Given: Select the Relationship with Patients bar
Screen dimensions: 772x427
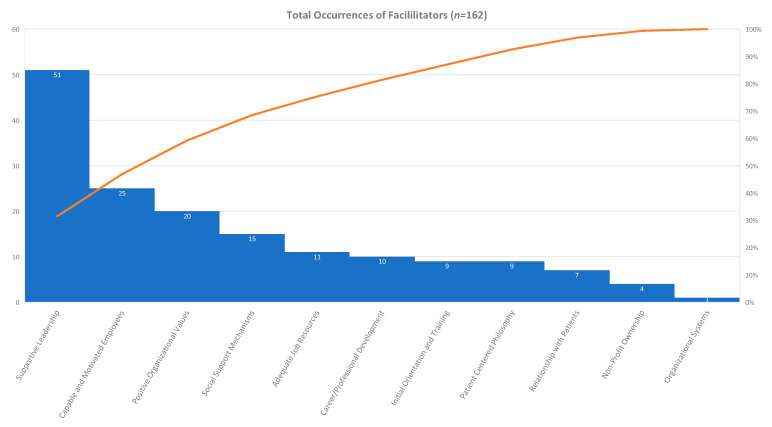Looking at the screenshot, I should click(x=577, y=287).
